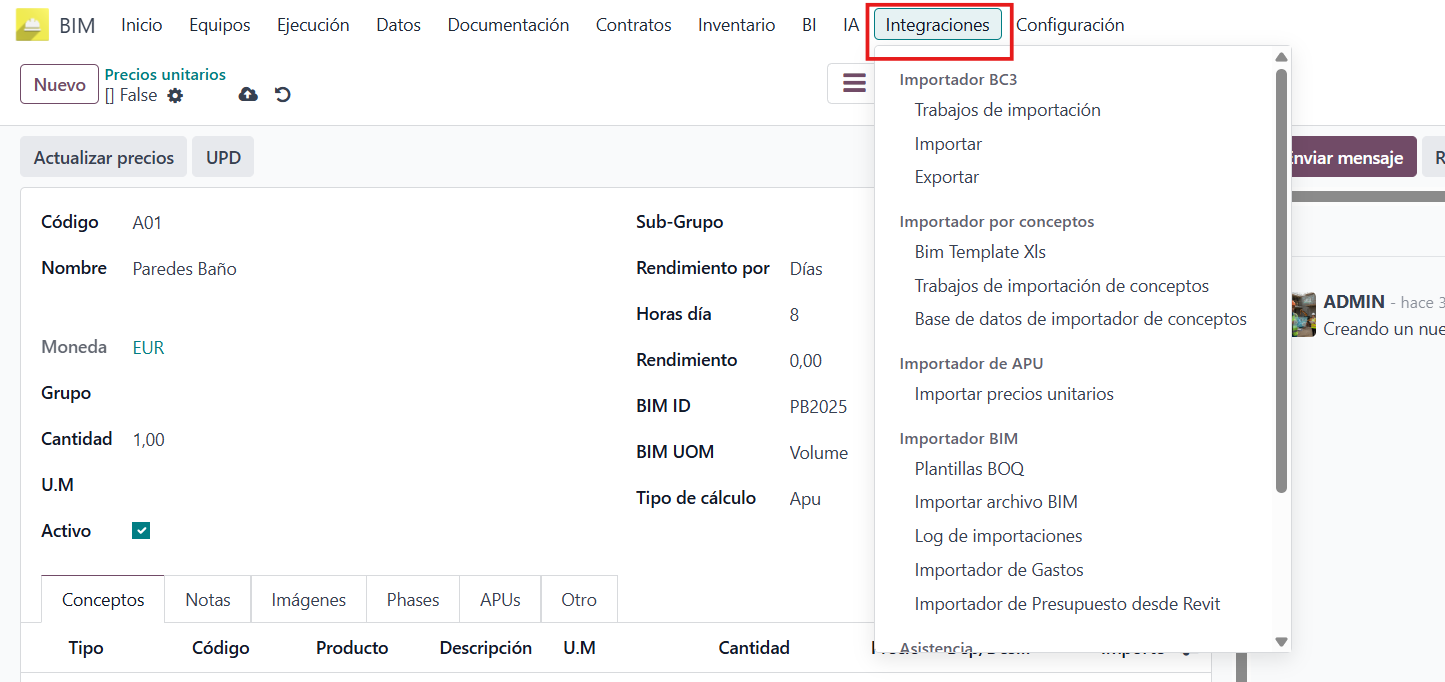Click the discard changes undo icon
This screenshot has height=682, width=1445.
[x=283, y=94]
